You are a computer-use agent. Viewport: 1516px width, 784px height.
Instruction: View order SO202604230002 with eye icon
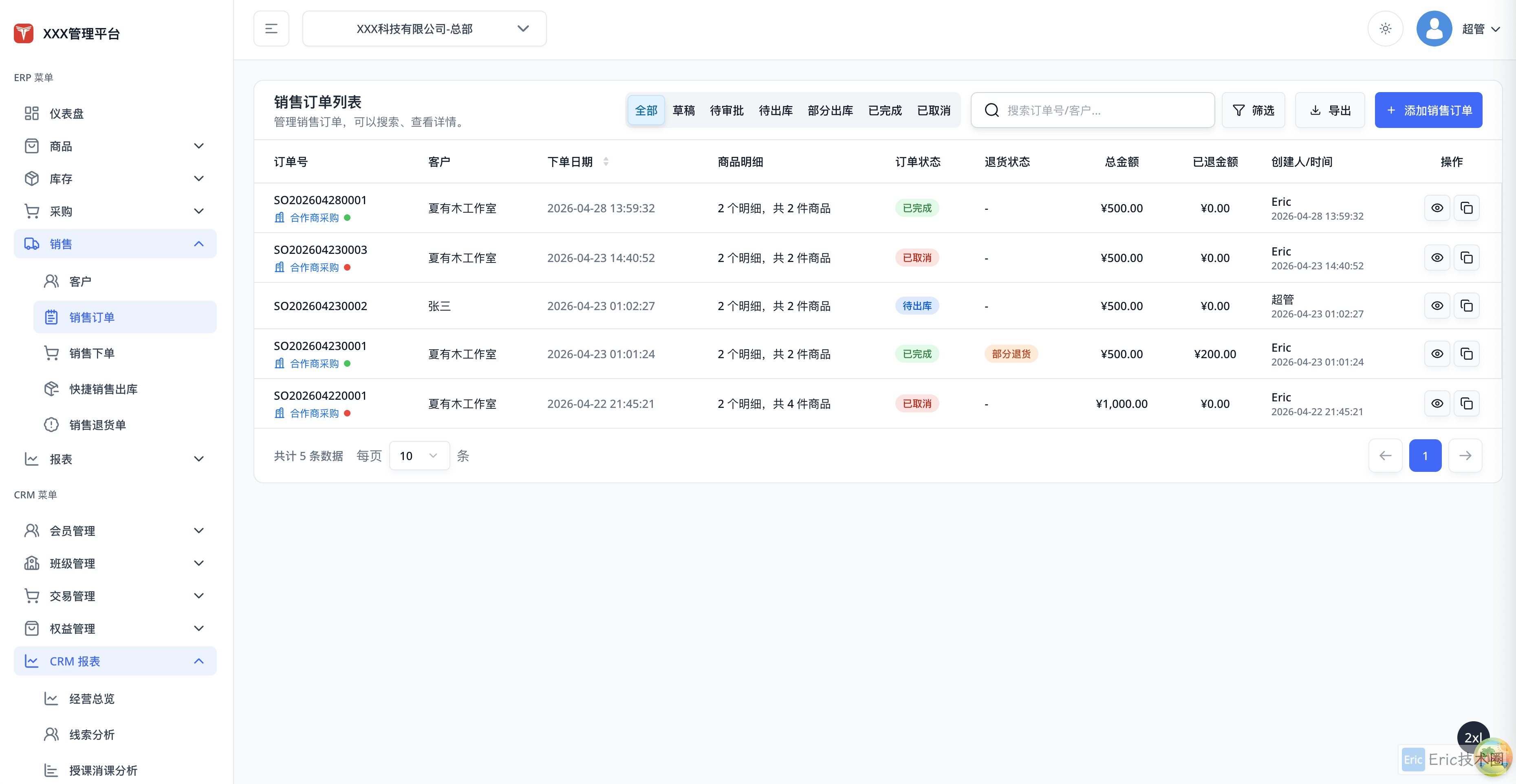(x=1437, y=306)
